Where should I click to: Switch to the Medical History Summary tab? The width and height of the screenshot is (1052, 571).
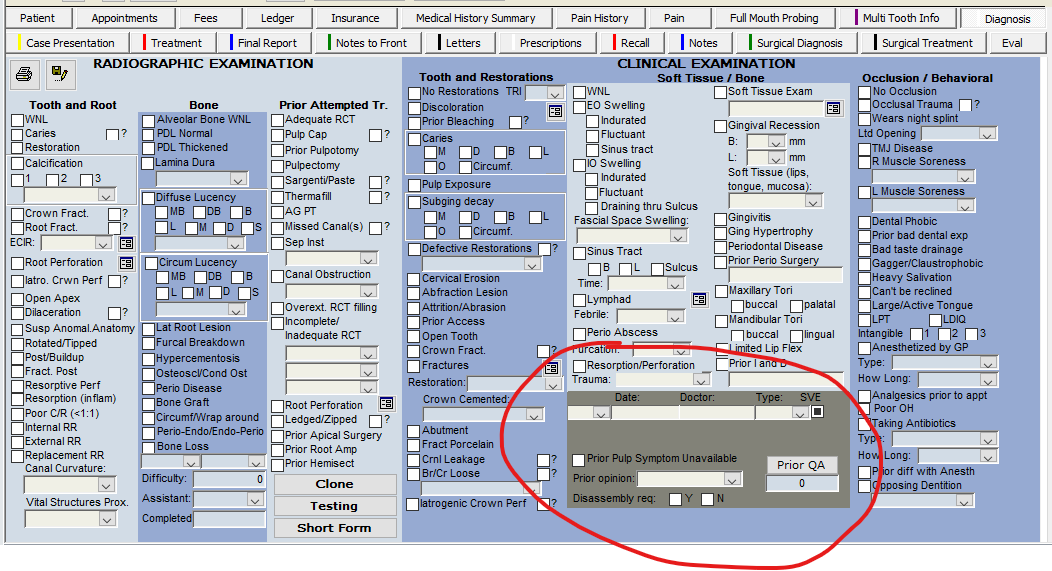475,18
